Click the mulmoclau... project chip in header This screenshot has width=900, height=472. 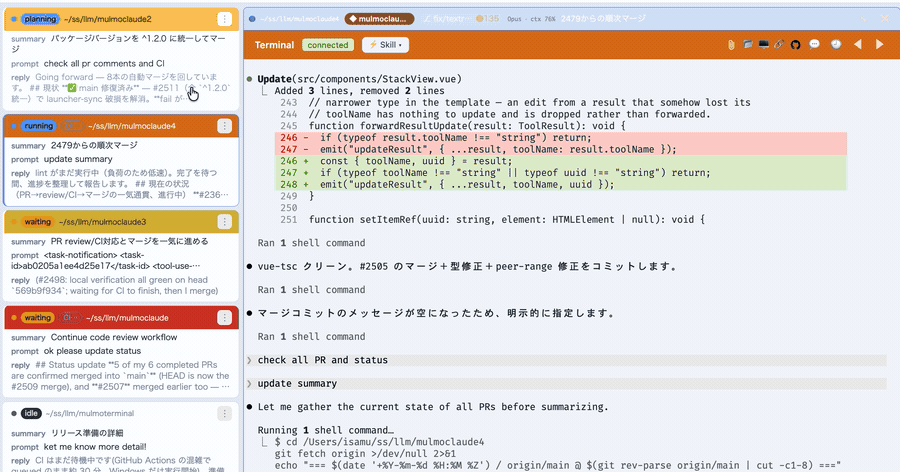[379, 19]
